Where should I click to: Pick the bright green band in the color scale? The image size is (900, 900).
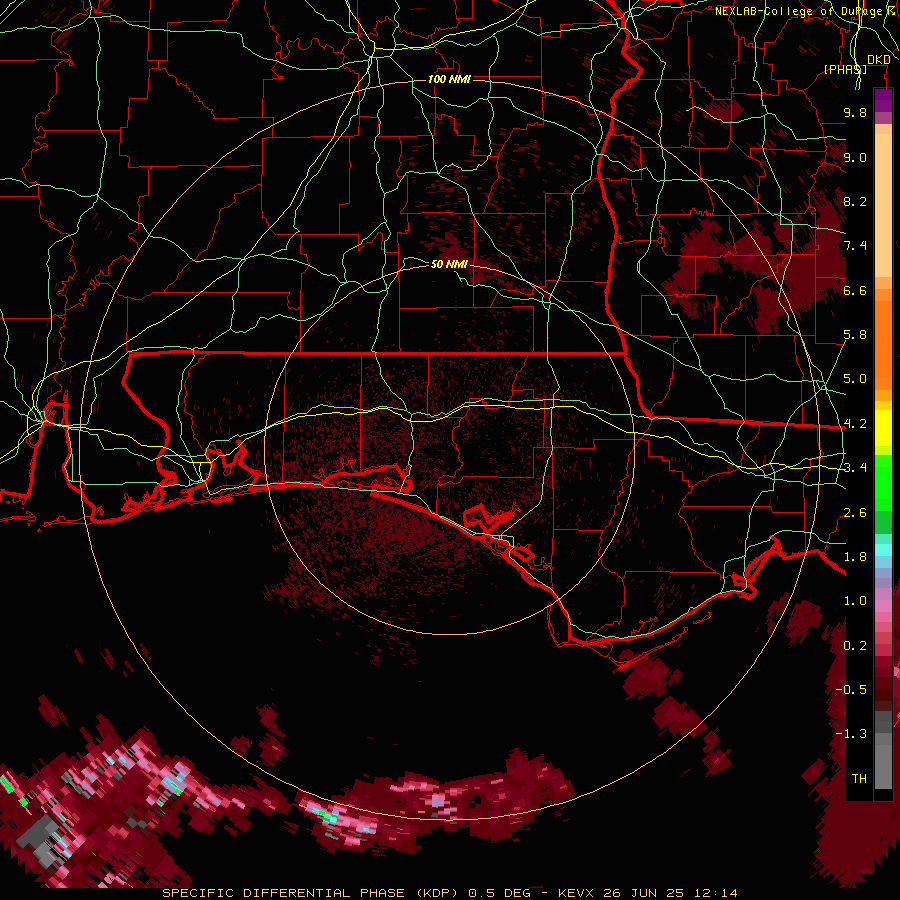coord(883,482)
